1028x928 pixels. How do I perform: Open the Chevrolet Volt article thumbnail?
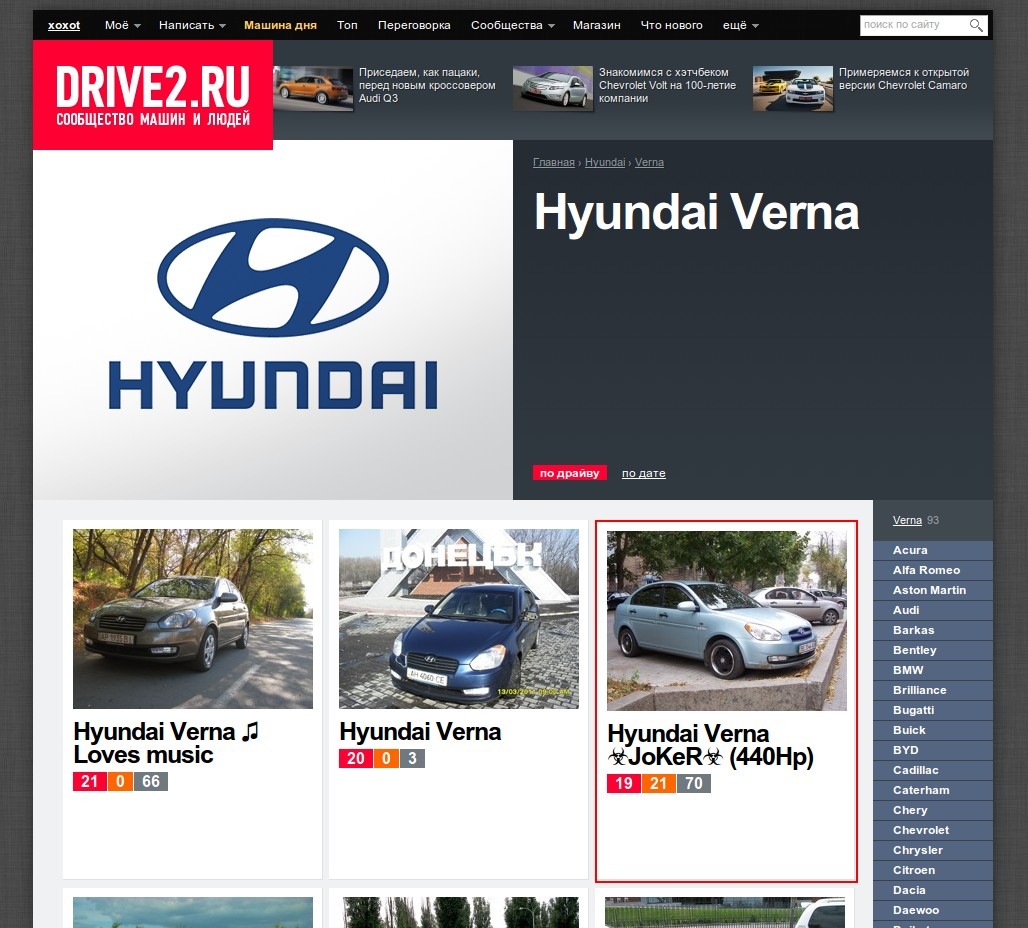point(553,88)
